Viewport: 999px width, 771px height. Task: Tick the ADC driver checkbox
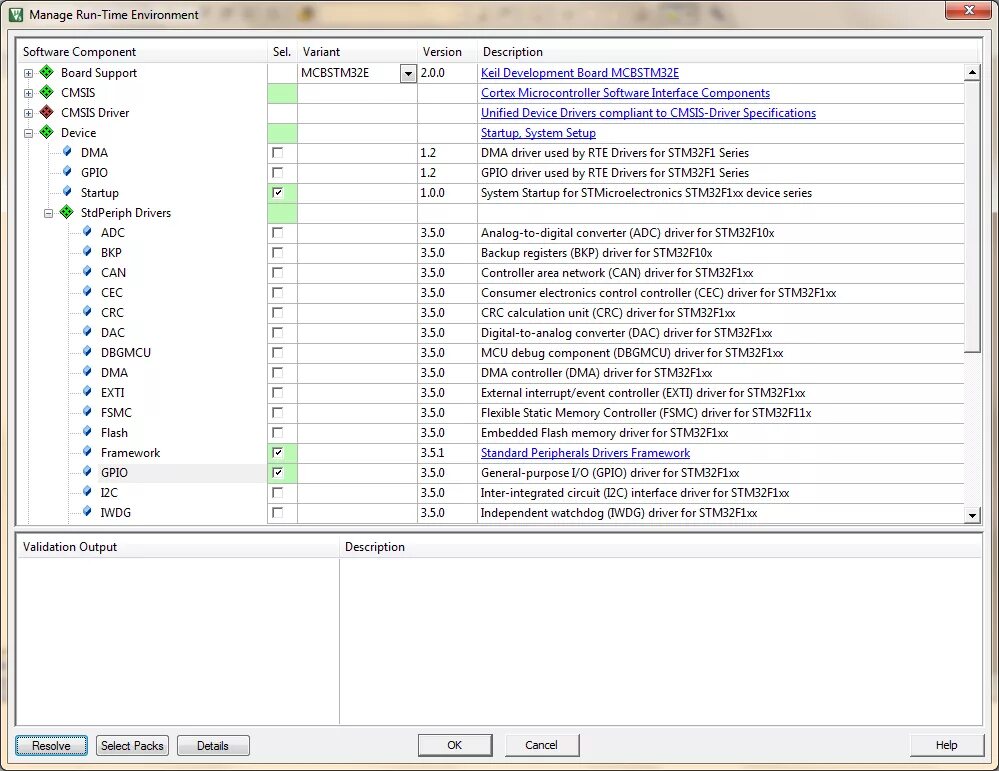[x=277, y=233]
